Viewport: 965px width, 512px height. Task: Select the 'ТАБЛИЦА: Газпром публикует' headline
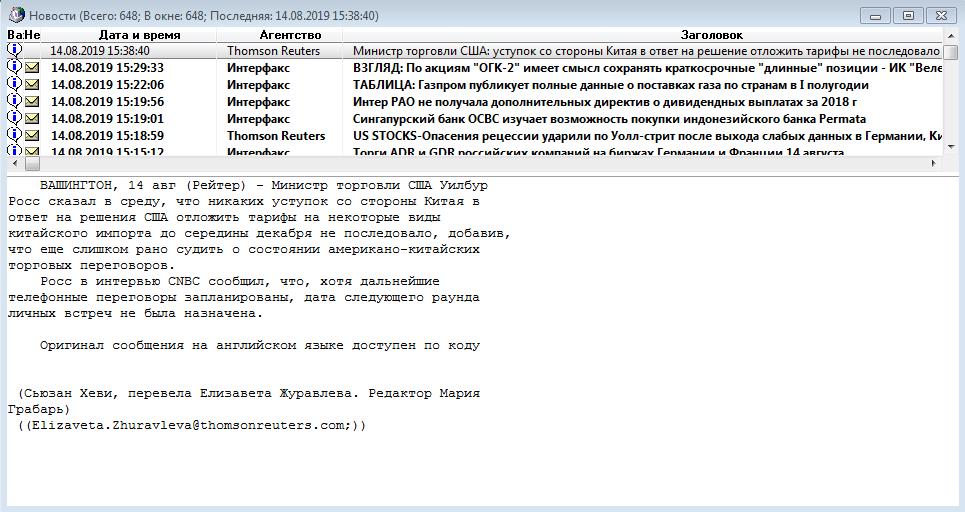[610, 85]
